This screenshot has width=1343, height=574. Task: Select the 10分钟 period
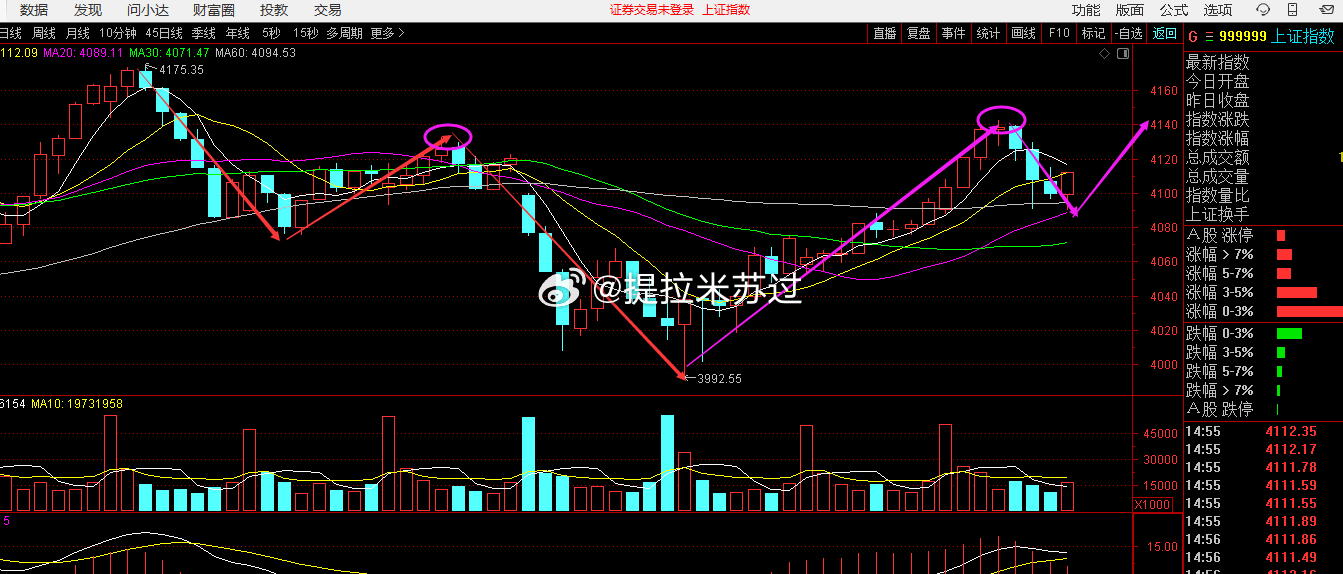pos(118,33)
